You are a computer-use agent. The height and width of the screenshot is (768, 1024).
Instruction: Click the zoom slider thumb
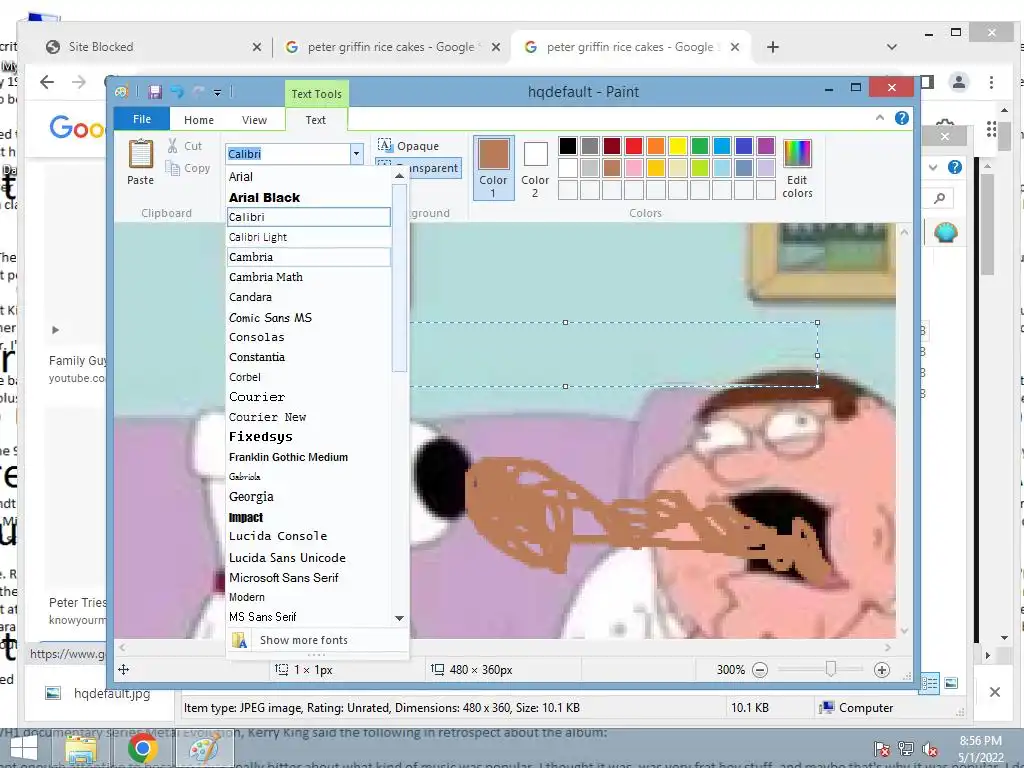(x=831, y=669)
